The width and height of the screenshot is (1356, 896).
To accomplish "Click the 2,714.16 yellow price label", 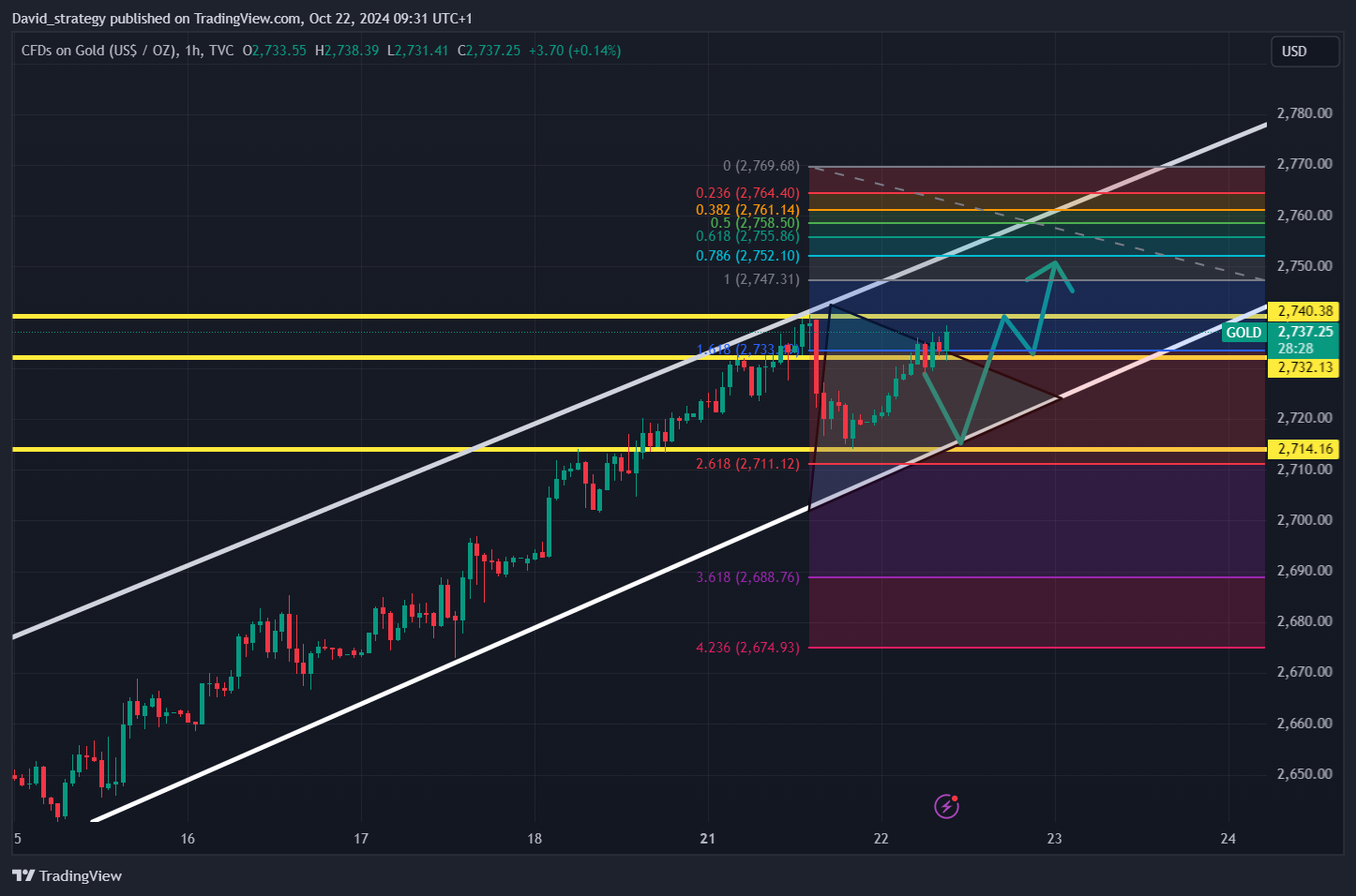I will point(1305,449).
